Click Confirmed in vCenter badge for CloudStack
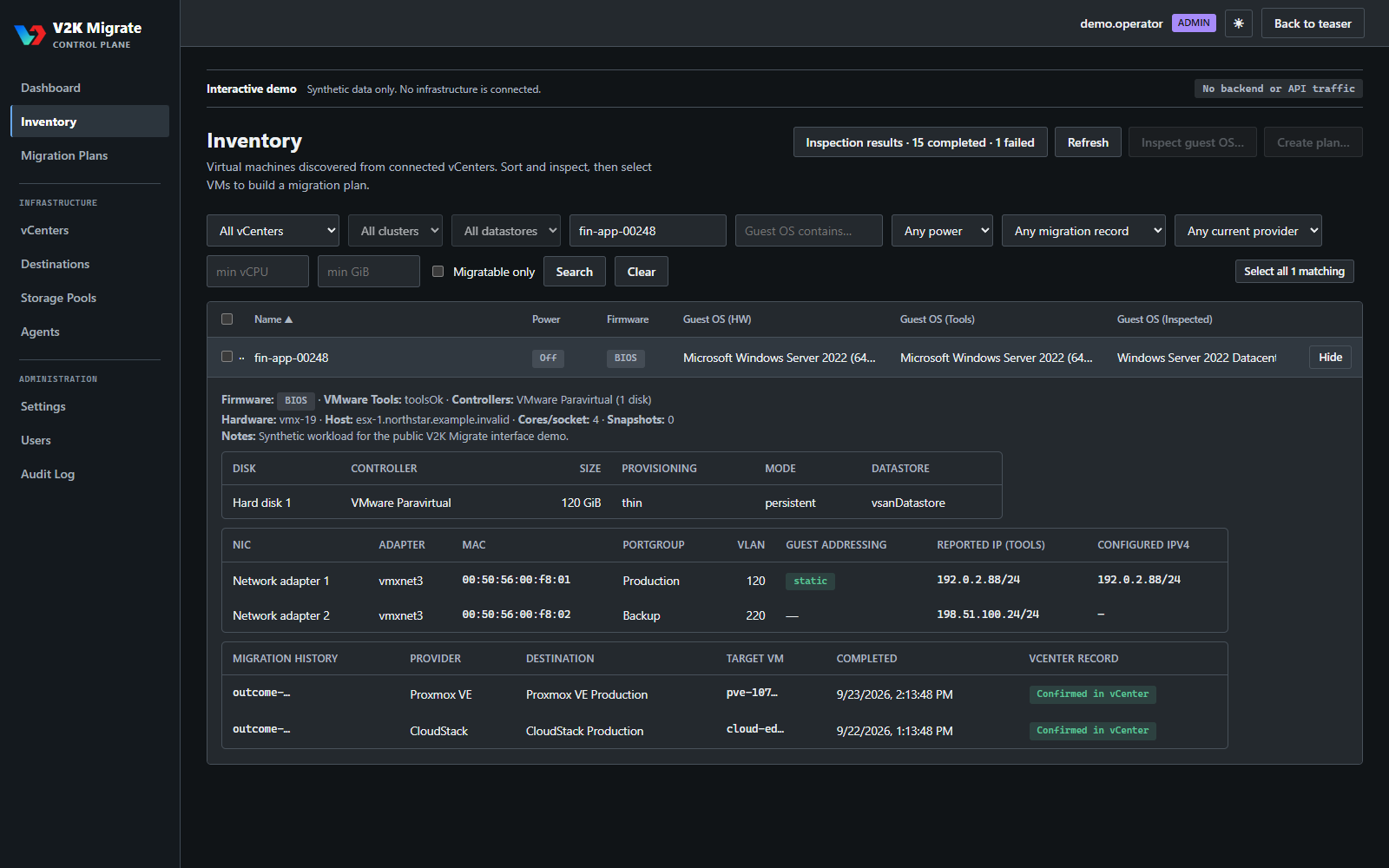This screenshot has width=1389, height=868. coord(1092,730)
